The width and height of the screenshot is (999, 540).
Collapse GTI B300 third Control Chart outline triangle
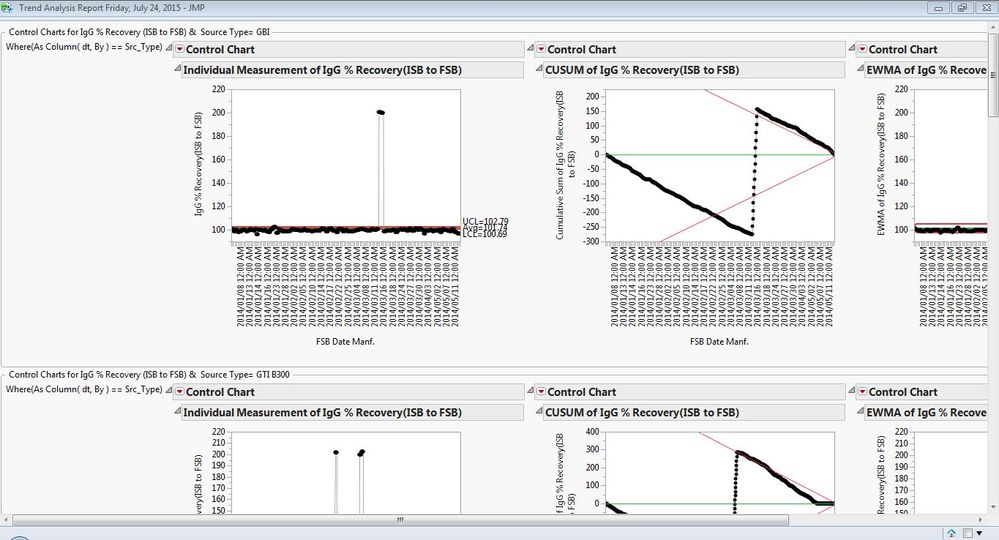852,390
